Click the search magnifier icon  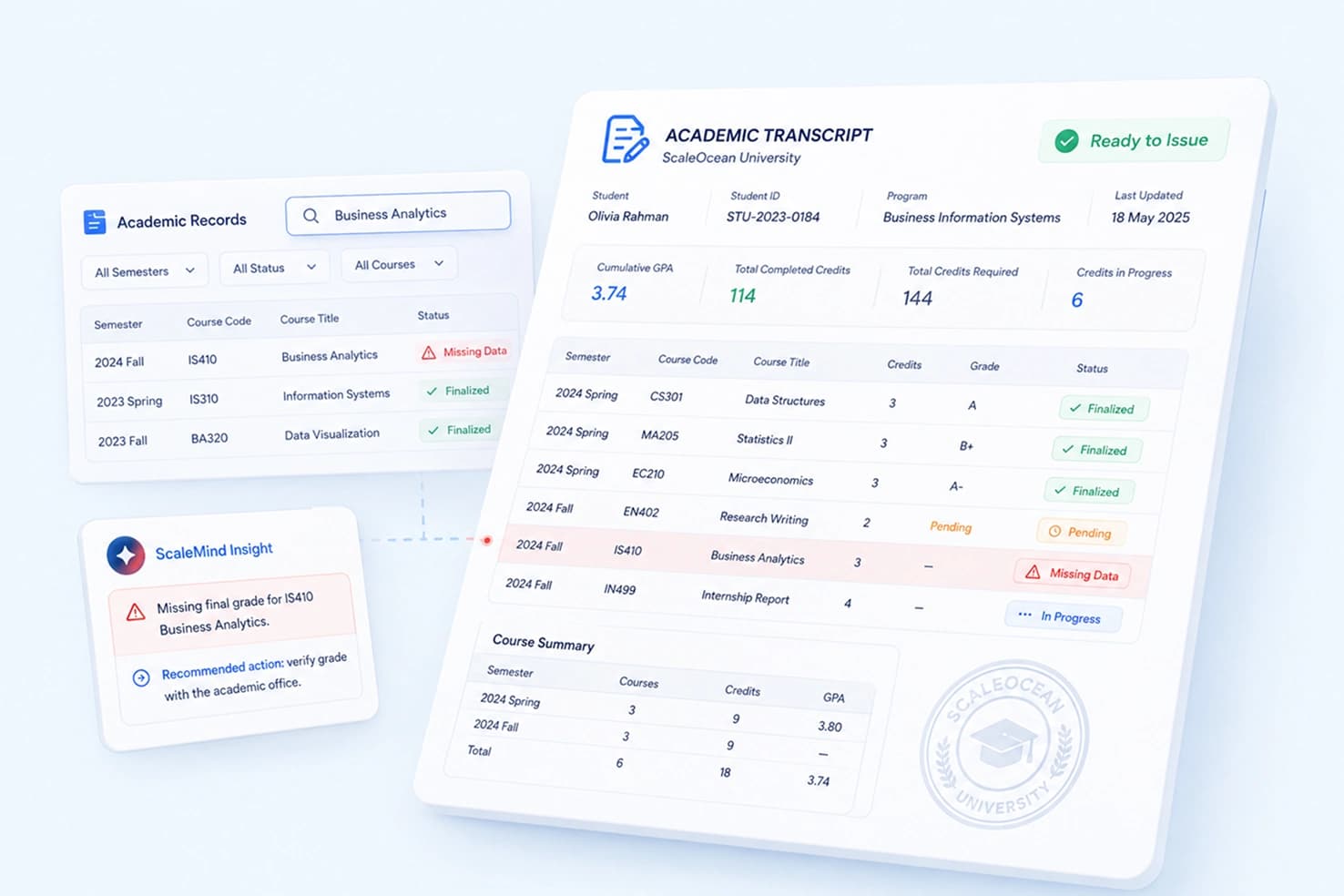pos(311,216)
